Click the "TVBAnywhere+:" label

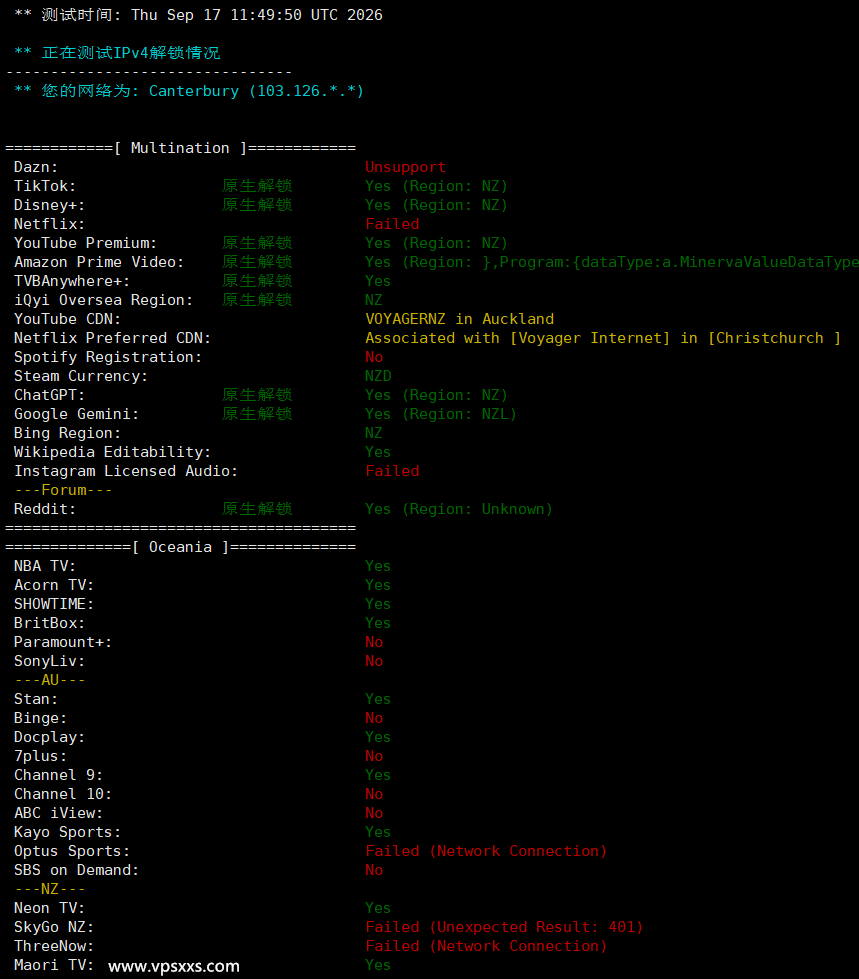point(72,282)
